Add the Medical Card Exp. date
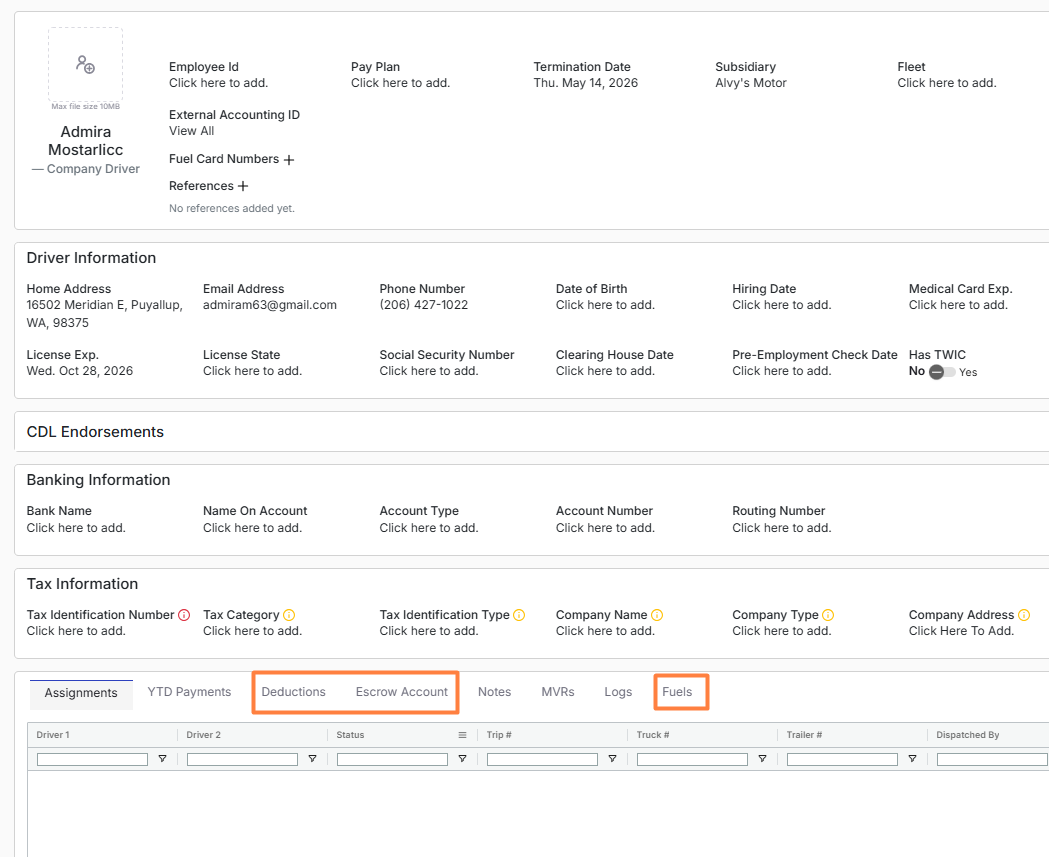Screen dimensions: 1049x857 pos(958,305)
